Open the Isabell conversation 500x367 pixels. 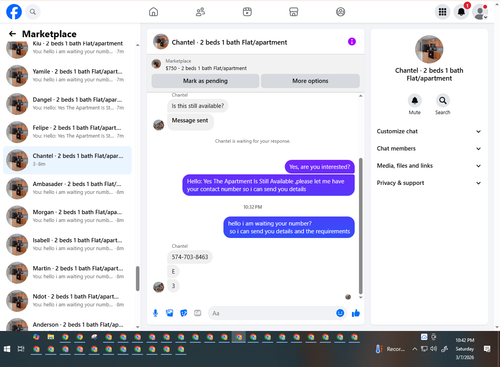[67, 244]
